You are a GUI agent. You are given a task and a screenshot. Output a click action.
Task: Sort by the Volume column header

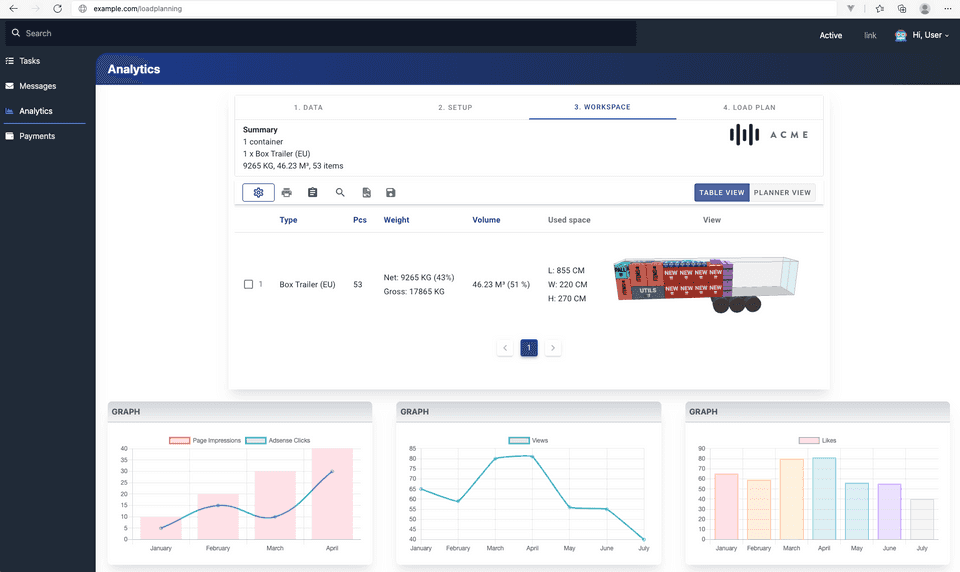(x=486, y=220)
